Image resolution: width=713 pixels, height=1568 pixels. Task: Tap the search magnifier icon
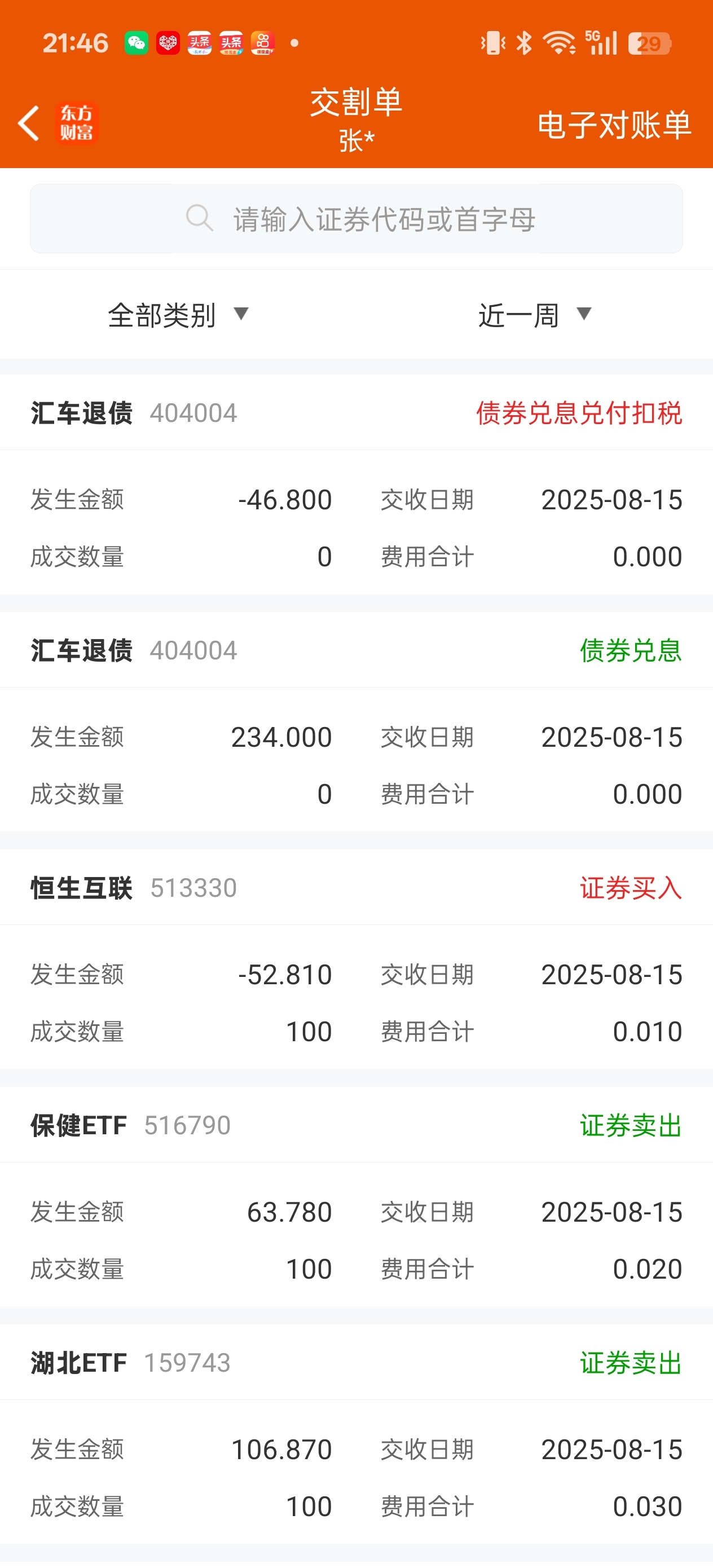coord(200,218)
